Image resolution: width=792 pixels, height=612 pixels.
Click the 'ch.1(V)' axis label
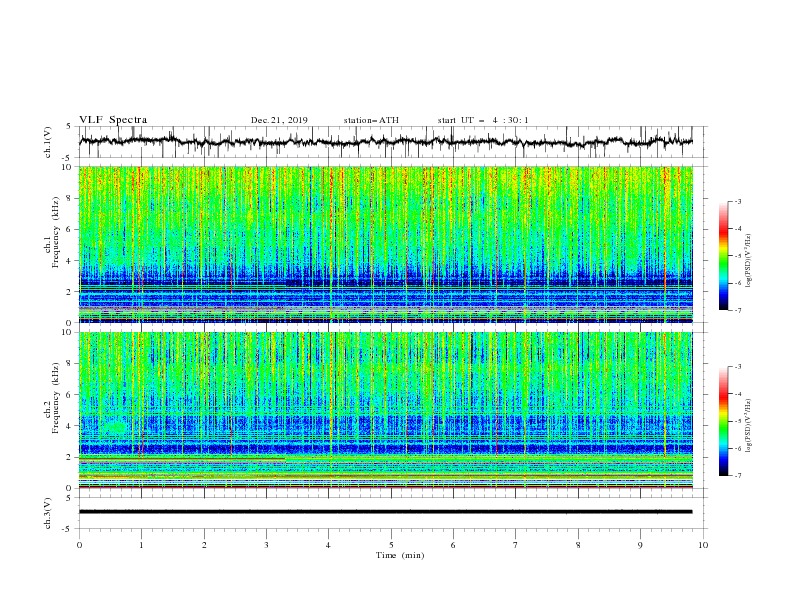pyautogui.click(x=48, y=142)
